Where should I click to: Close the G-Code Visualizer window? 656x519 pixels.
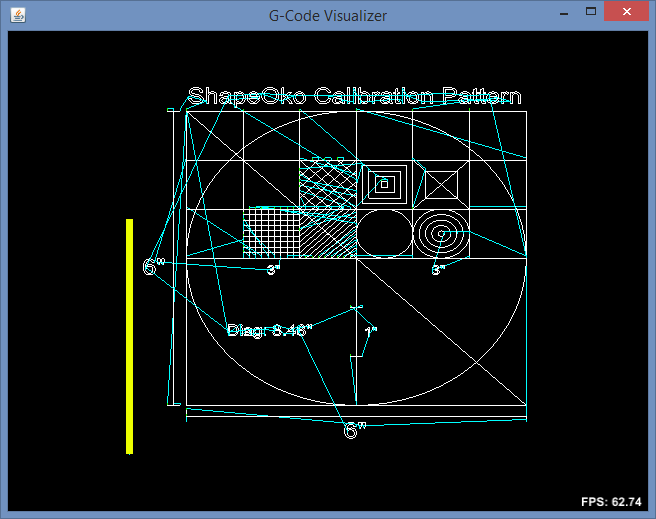coord(626,12)
